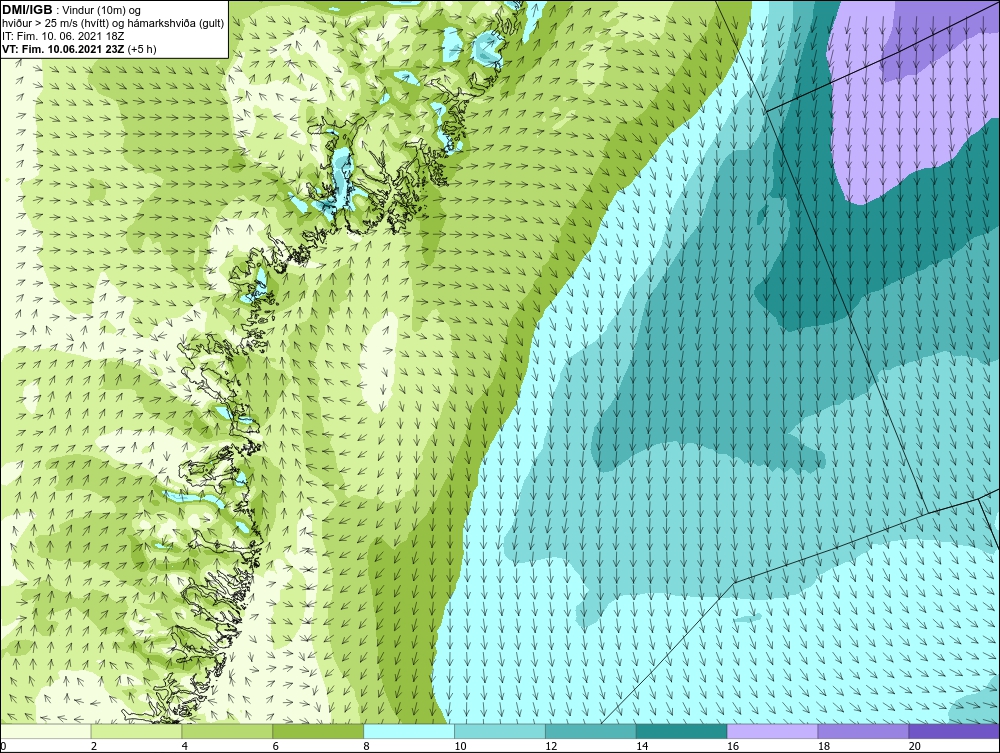Click the 16-18 m/s light purple swatch
This screenshot has height=753, width=1000.
772,731
